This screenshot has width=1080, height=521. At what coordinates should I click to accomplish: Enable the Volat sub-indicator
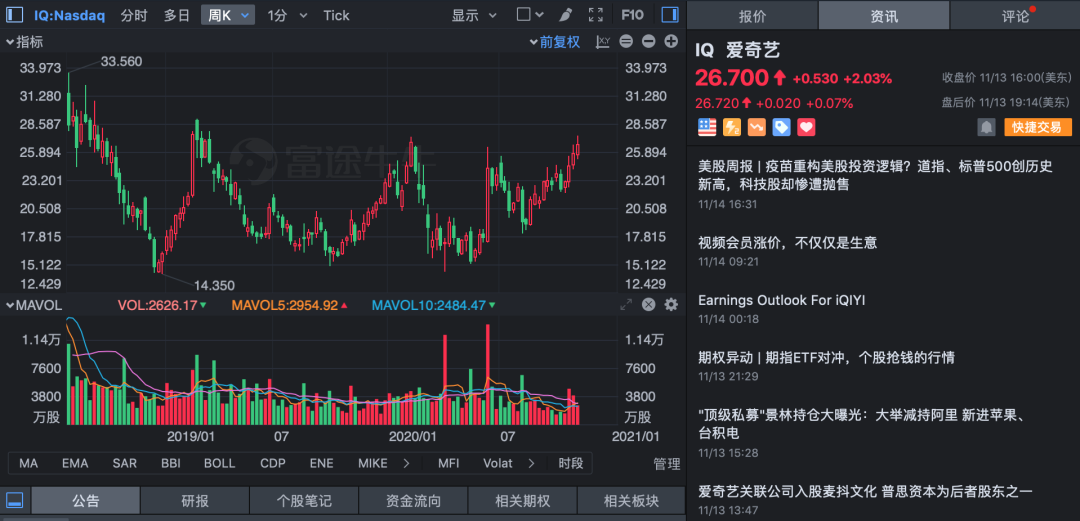[498, 463]
